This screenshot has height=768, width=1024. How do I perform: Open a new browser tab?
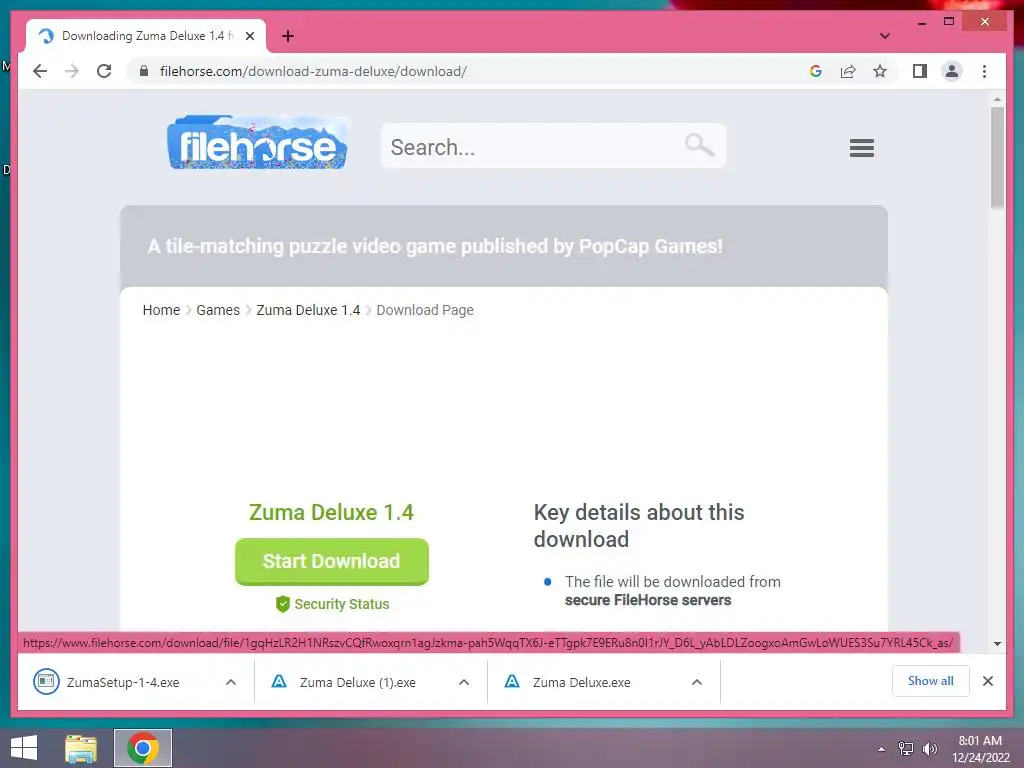[x=287, y=36]
